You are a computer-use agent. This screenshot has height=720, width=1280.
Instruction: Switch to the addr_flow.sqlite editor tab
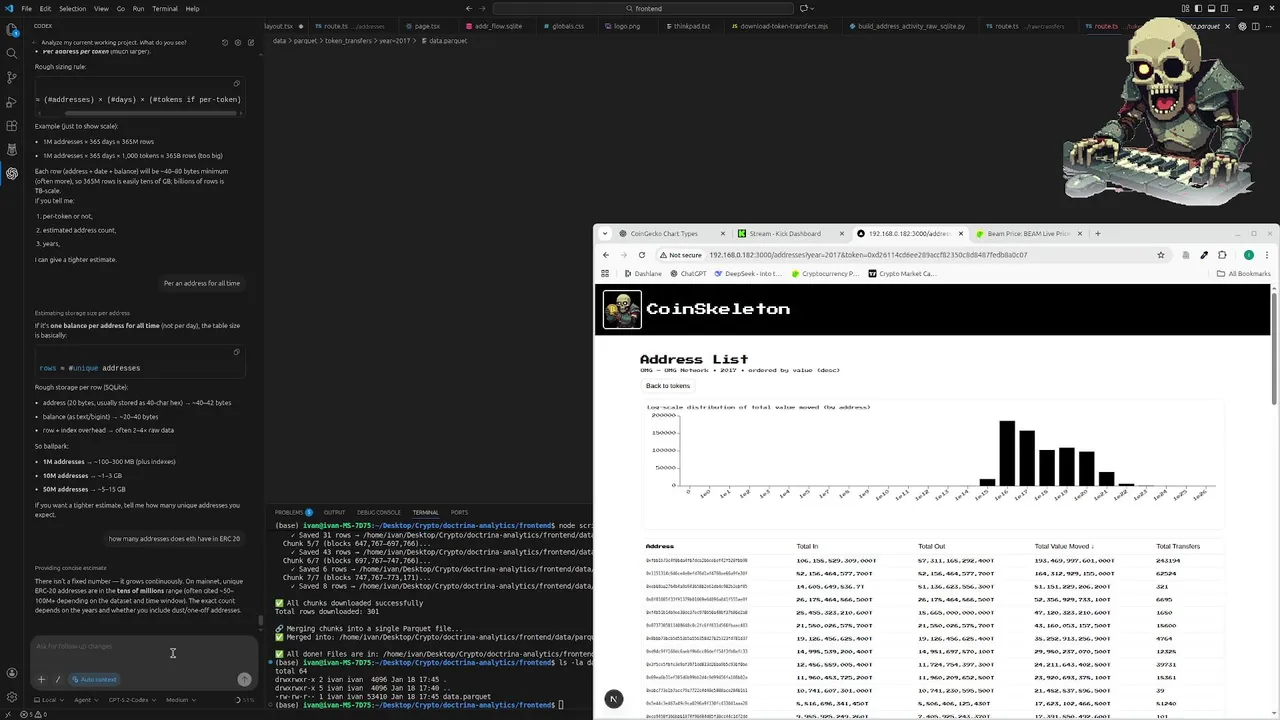pos(497,26)
